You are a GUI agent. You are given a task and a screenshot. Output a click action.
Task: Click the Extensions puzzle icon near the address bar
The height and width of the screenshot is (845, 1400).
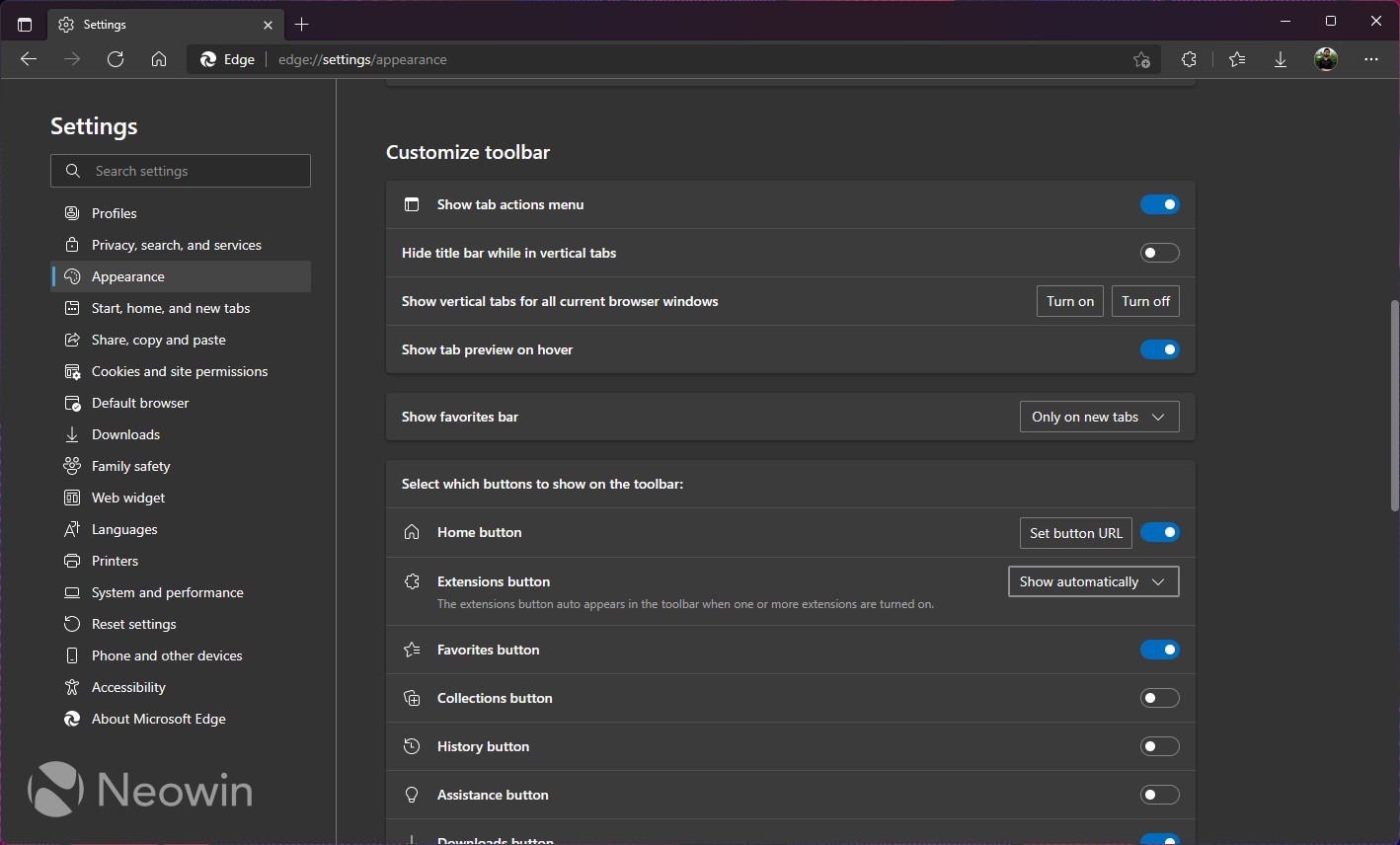(1189, 59)
